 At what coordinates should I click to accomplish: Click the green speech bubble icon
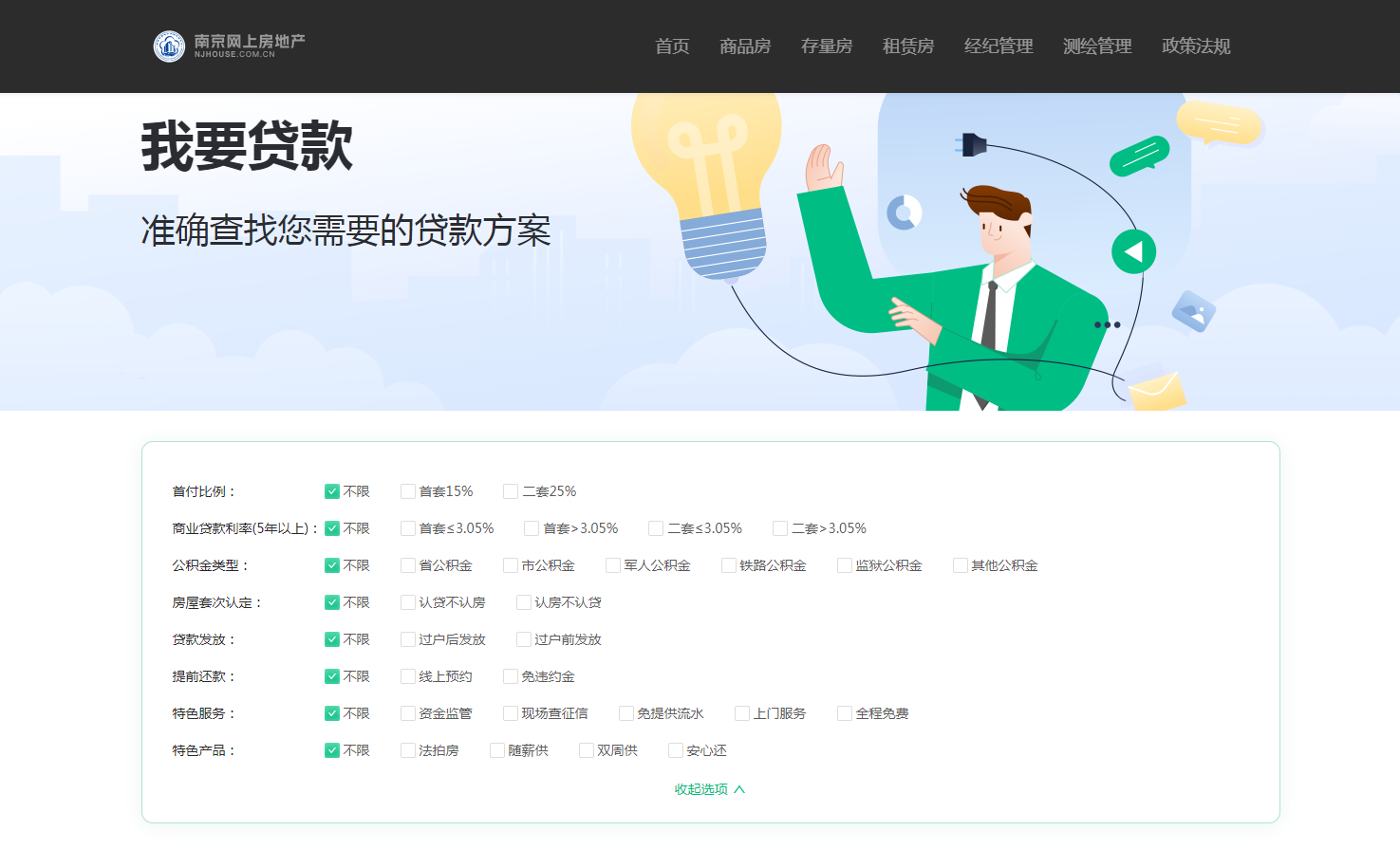[x=1139, y=156]
